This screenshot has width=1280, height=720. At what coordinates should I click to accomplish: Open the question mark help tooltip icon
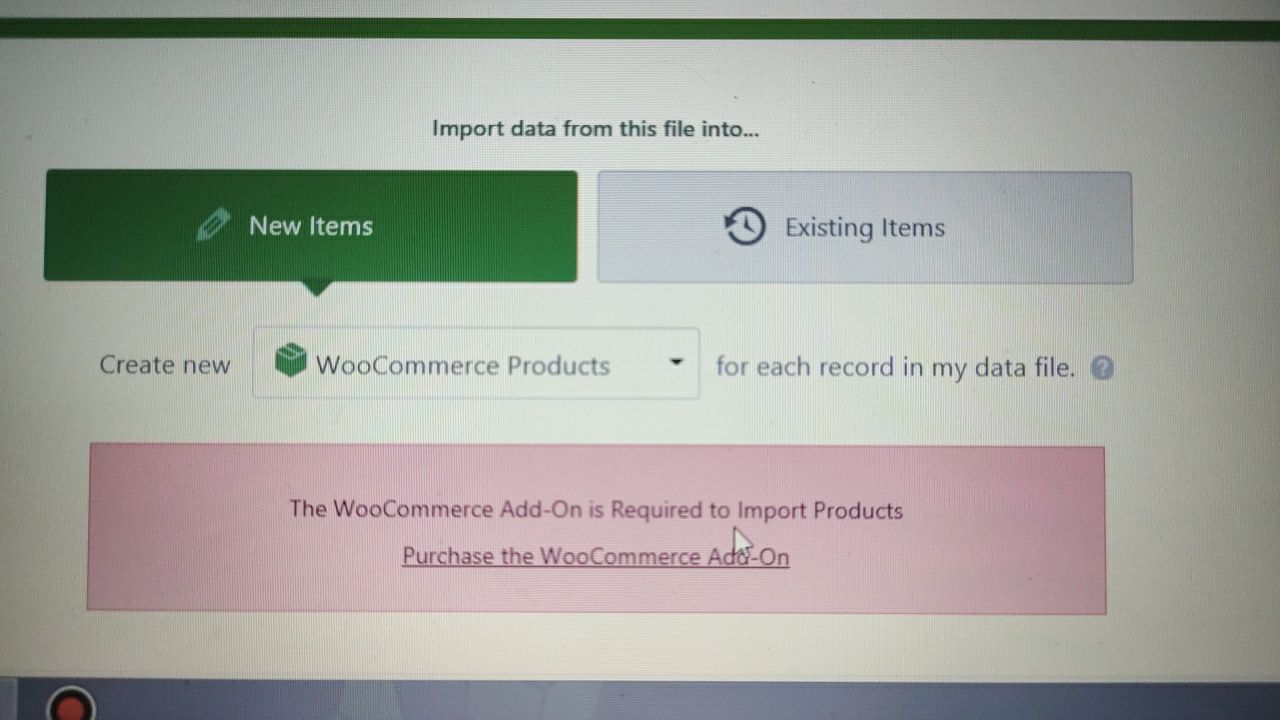pyautogui.click(x=1102, y=368)
